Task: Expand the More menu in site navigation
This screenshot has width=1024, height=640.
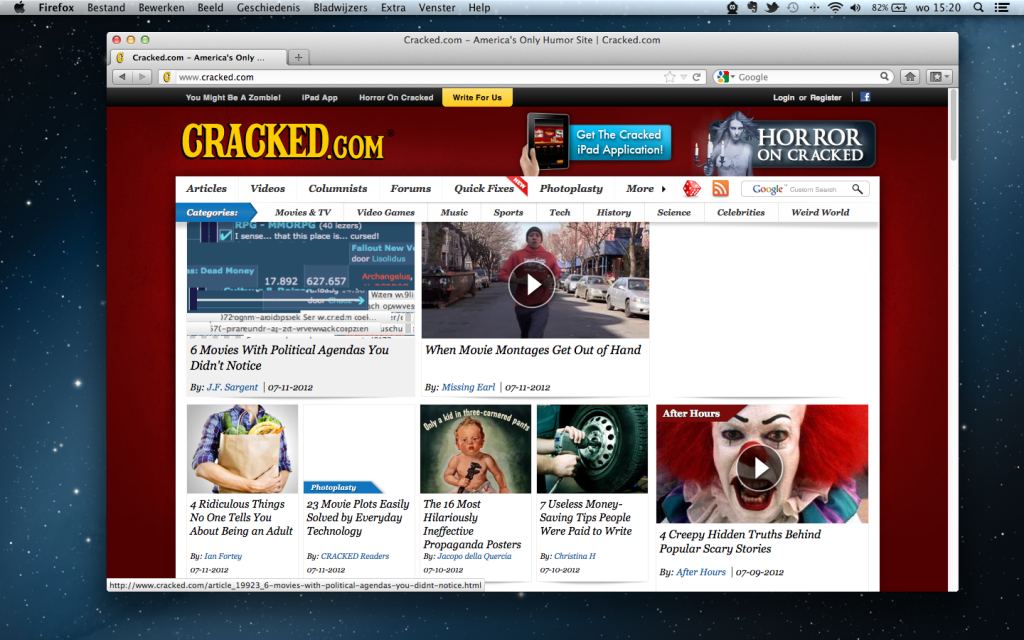Action: (x=646, y=189)
